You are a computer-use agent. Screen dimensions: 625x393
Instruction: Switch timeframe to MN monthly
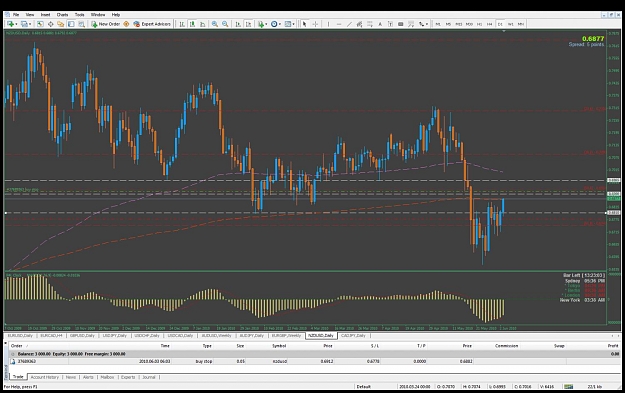point(521,24)
